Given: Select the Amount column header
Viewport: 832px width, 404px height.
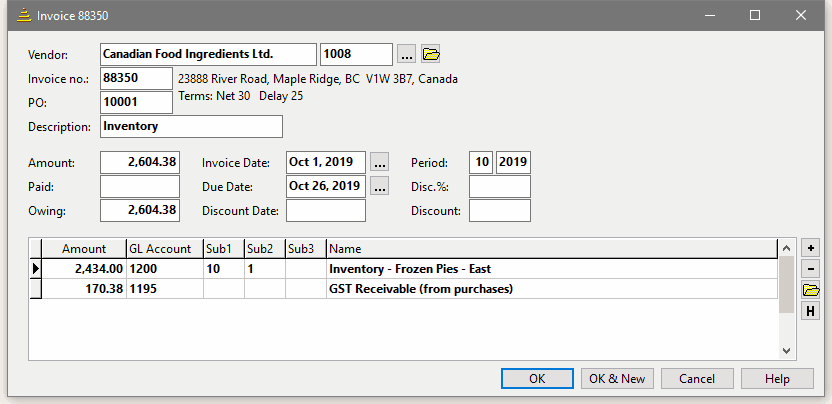Looking at the screenshot, I should [84, 248].
